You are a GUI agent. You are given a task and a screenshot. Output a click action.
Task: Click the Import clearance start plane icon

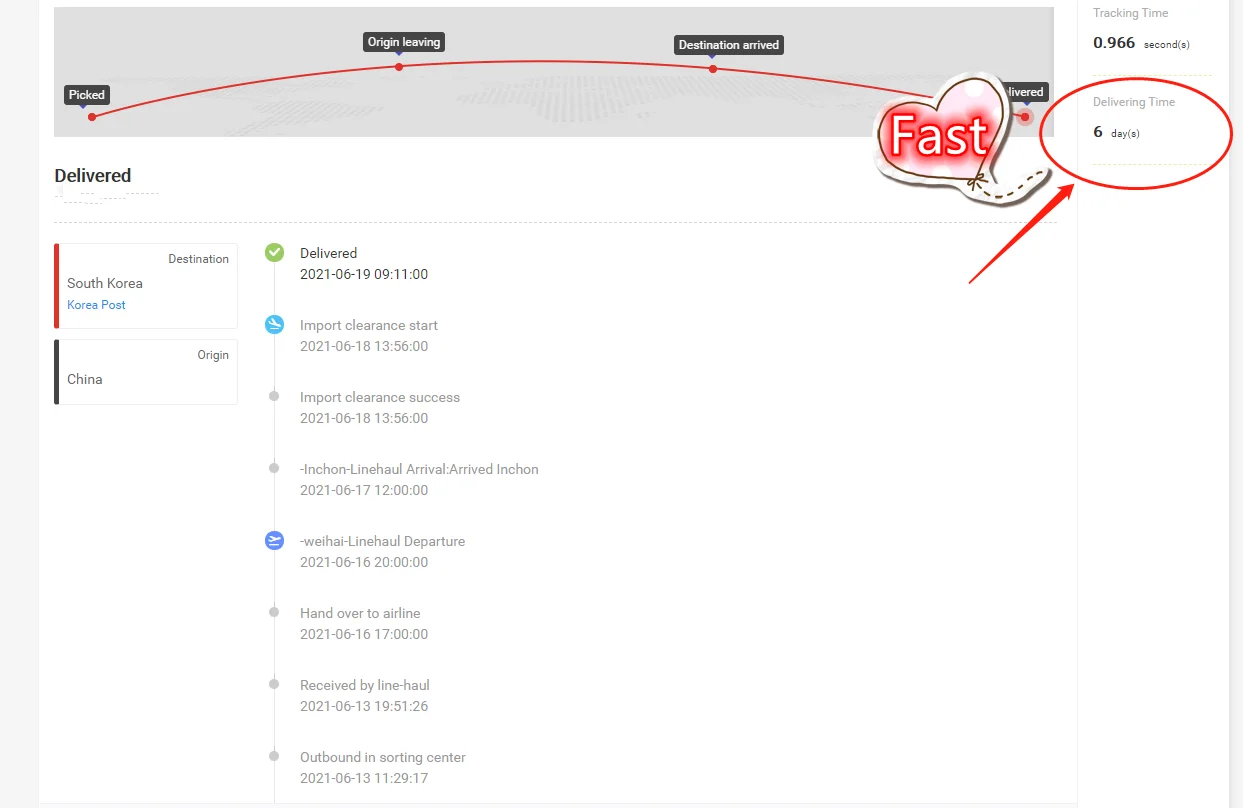click(274, 324)
